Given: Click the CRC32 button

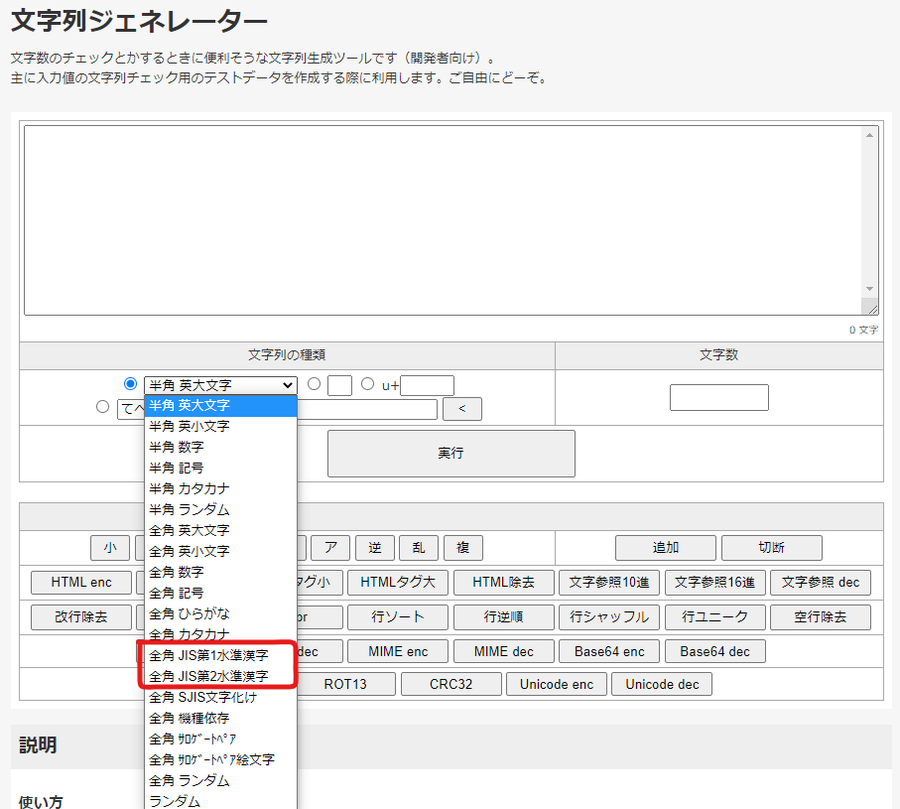Looking at the screenshot, I should pos(451,684).
